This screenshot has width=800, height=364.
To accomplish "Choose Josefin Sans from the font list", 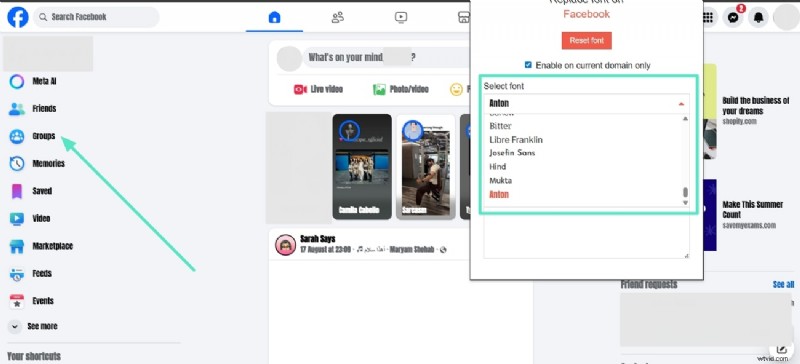I will point(512,153).
